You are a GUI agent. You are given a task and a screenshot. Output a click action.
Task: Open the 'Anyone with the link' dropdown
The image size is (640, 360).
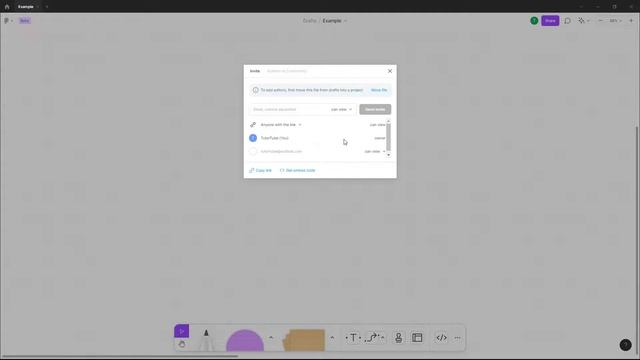(x=281, y=124)
